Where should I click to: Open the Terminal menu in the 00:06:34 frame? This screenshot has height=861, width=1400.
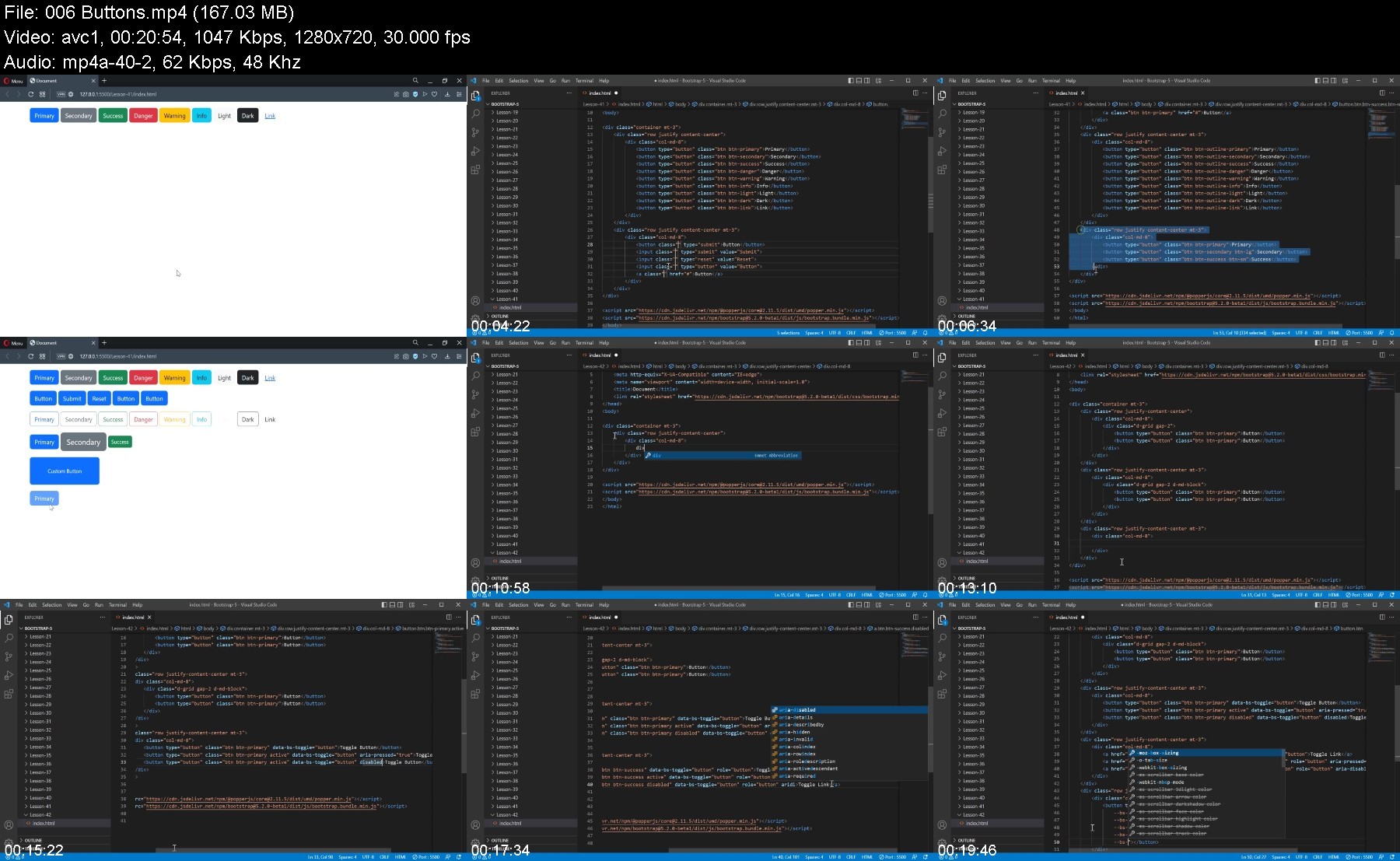1051,81
